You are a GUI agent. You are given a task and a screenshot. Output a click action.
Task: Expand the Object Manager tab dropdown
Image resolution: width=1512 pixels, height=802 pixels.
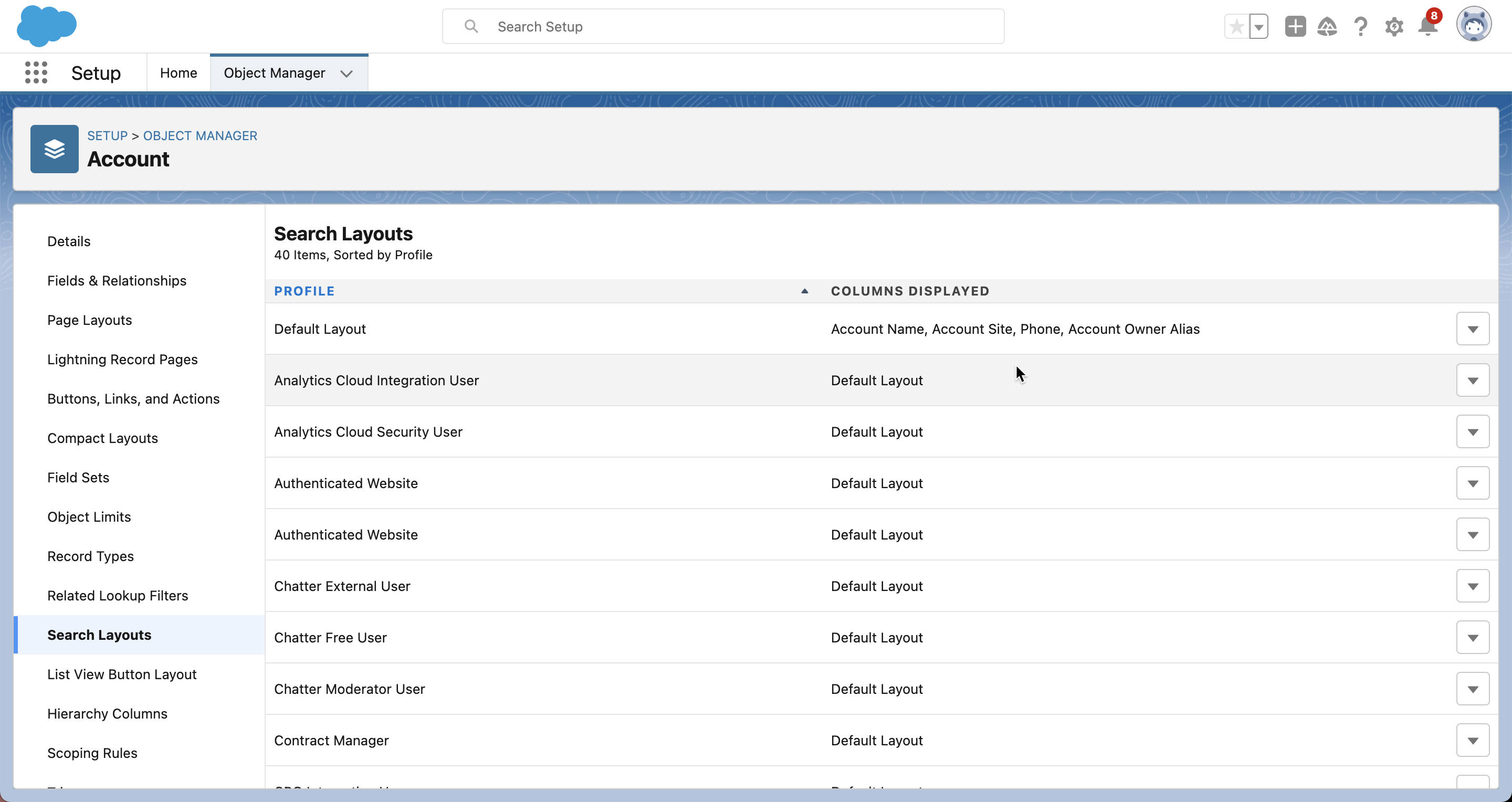346,73
